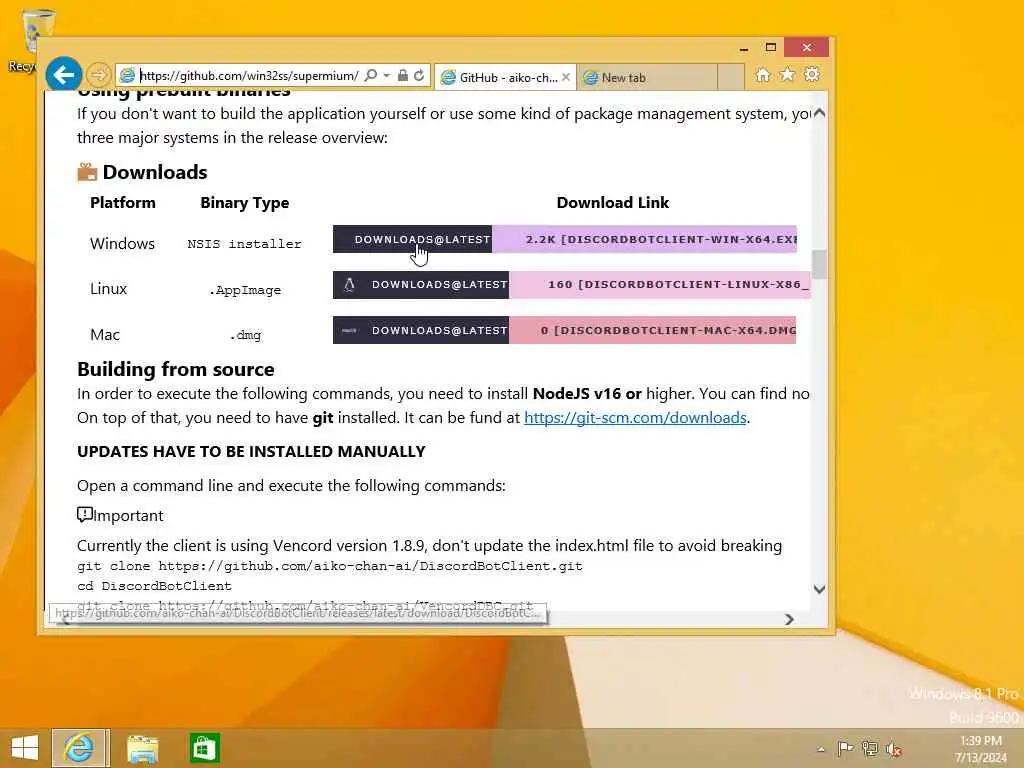Open the Windows Start button

(25, 748)
